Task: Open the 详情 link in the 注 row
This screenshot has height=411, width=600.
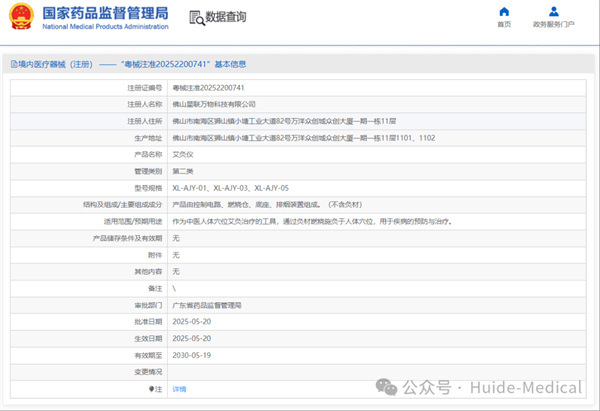Action: tap(179, 389)
